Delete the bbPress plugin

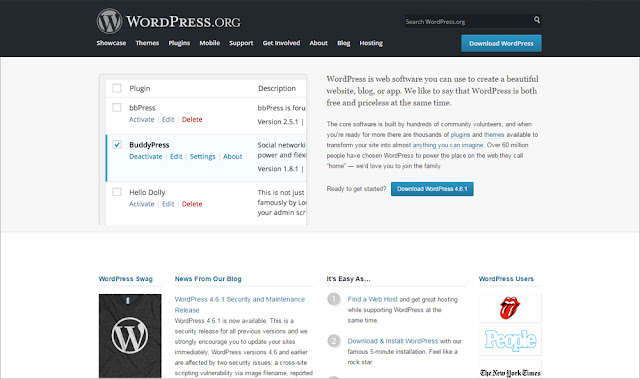[192, 120]
